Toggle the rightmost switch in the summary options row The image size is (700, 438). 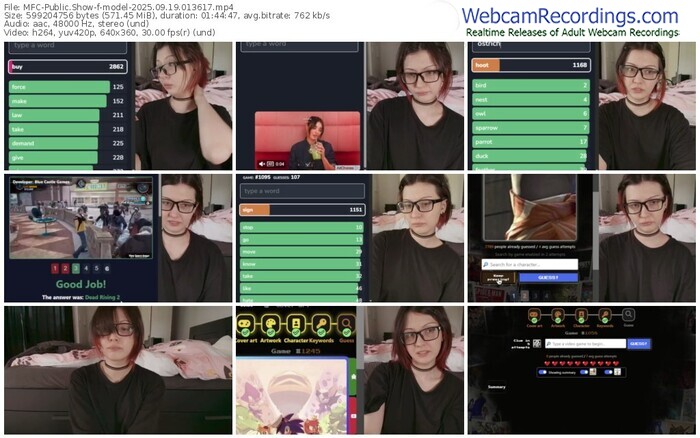click(x=608, y=372)
